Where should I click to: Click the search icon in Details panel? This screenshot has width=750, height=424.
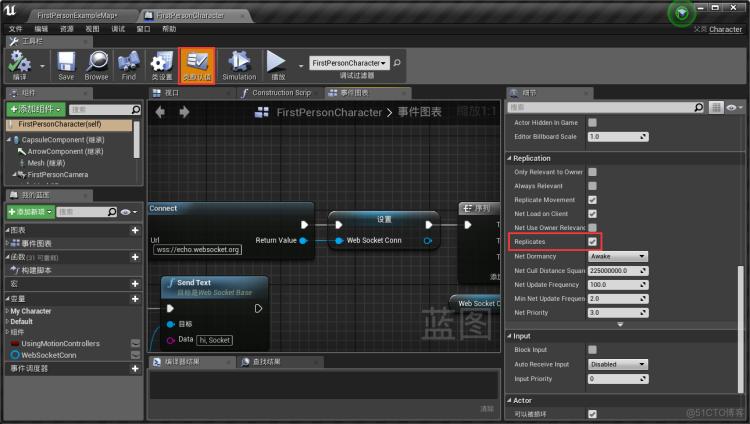tap(698, 107)
